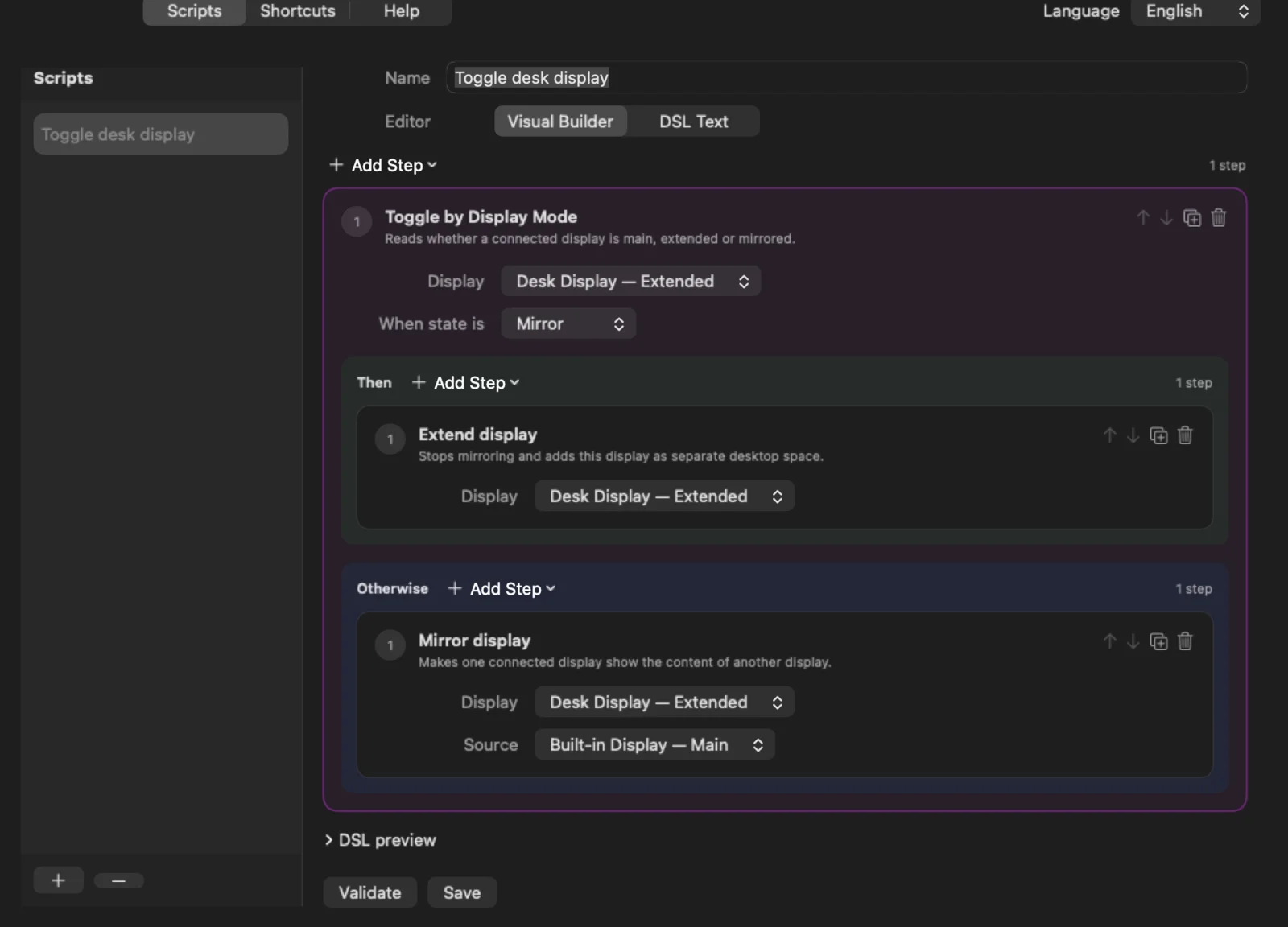1288x927 pixels.
Task: Delete the Extend display step
Action: (x=1185, y=435)
